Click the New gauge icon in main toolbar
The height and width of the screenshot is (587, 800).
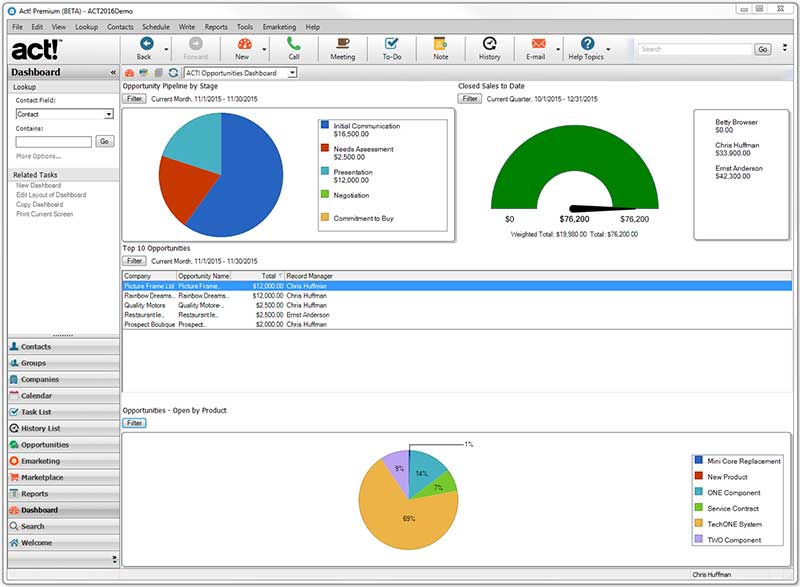tap(244, 44)
